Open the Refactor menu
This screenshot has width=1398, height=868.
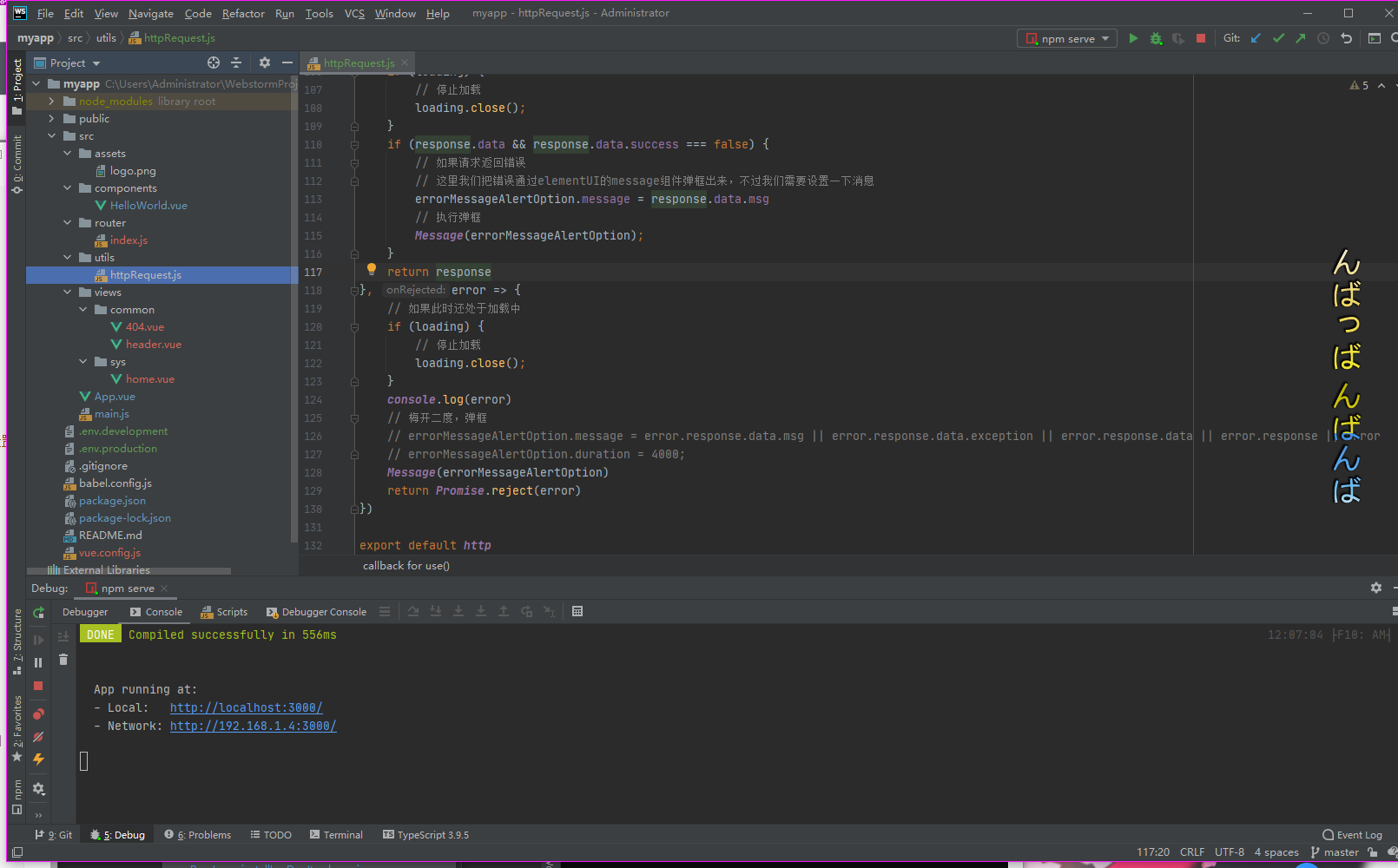coord(243,13)
